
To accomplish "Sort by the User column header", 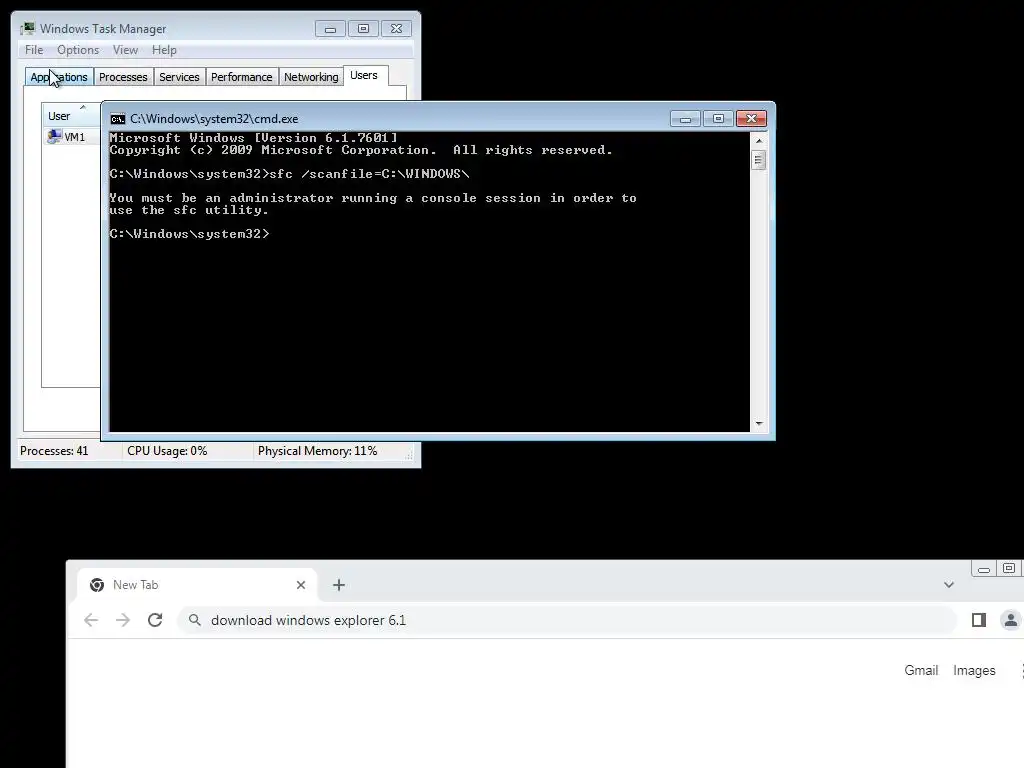I will point(71,116).
